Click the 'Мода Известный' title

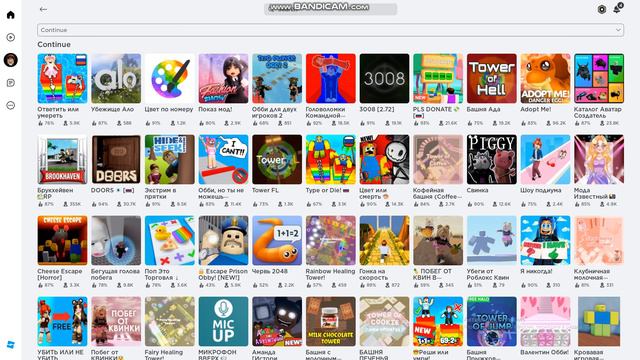pos(595,193)
